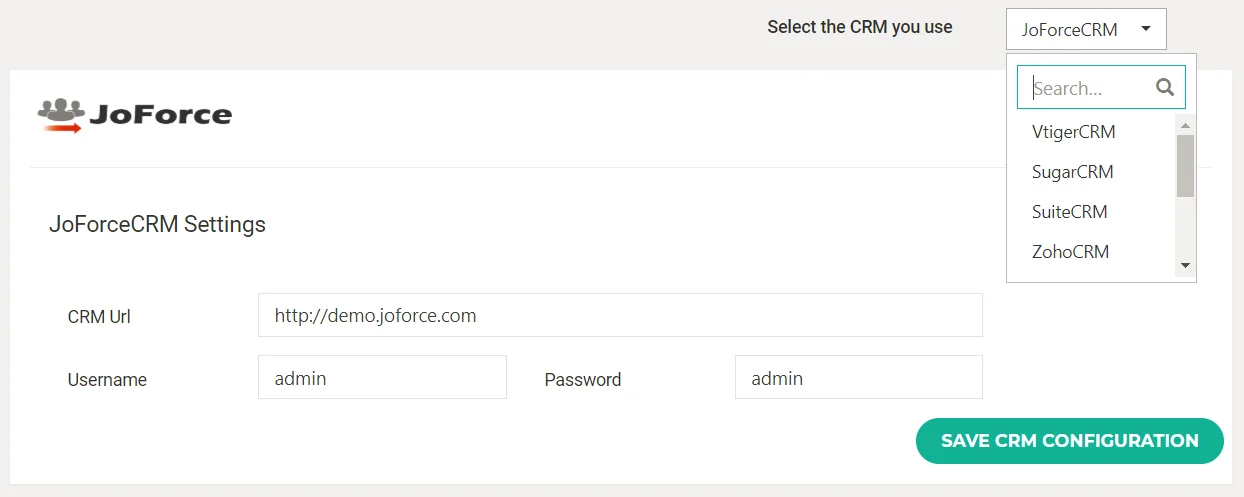Click the 'Select the CRM you use' label
Viewport: 1244px width, 497px height.
859,27
